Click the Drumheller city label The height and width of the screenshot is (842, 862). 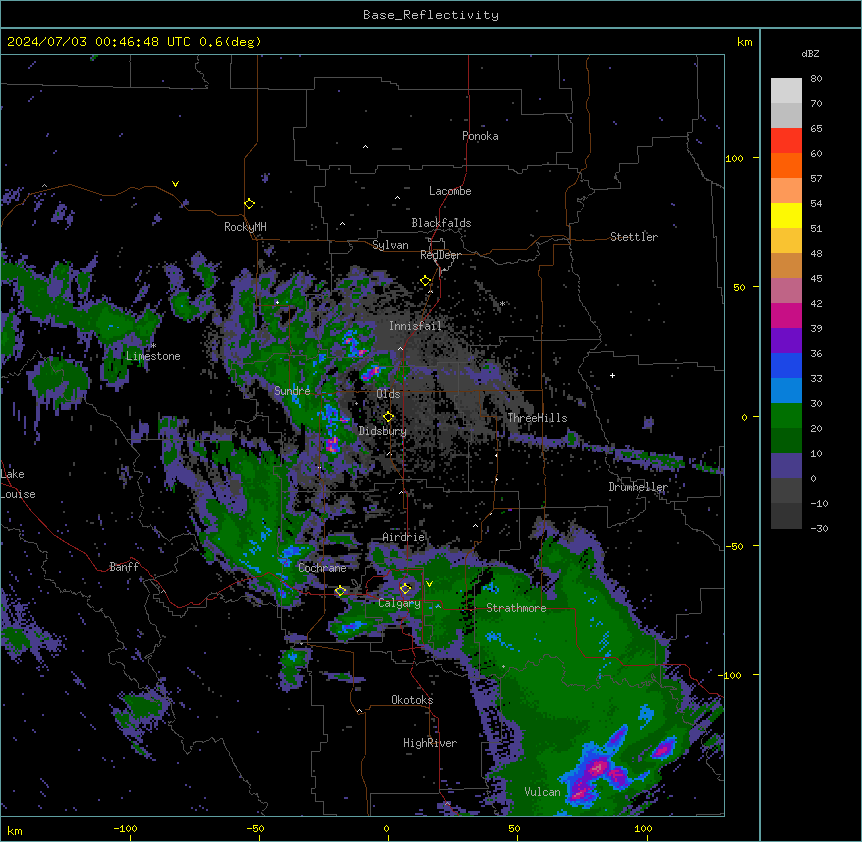(x=638, y=487)
